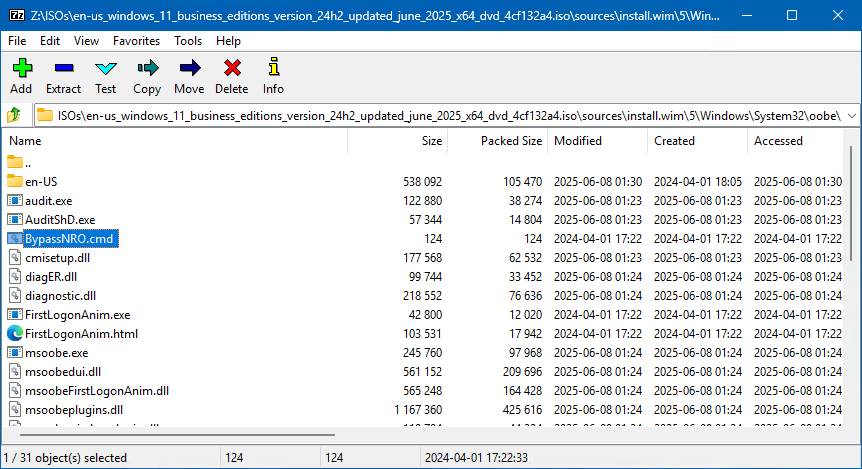The image size is (862, 469).
Task: Open the View menu
Action: 86,41
